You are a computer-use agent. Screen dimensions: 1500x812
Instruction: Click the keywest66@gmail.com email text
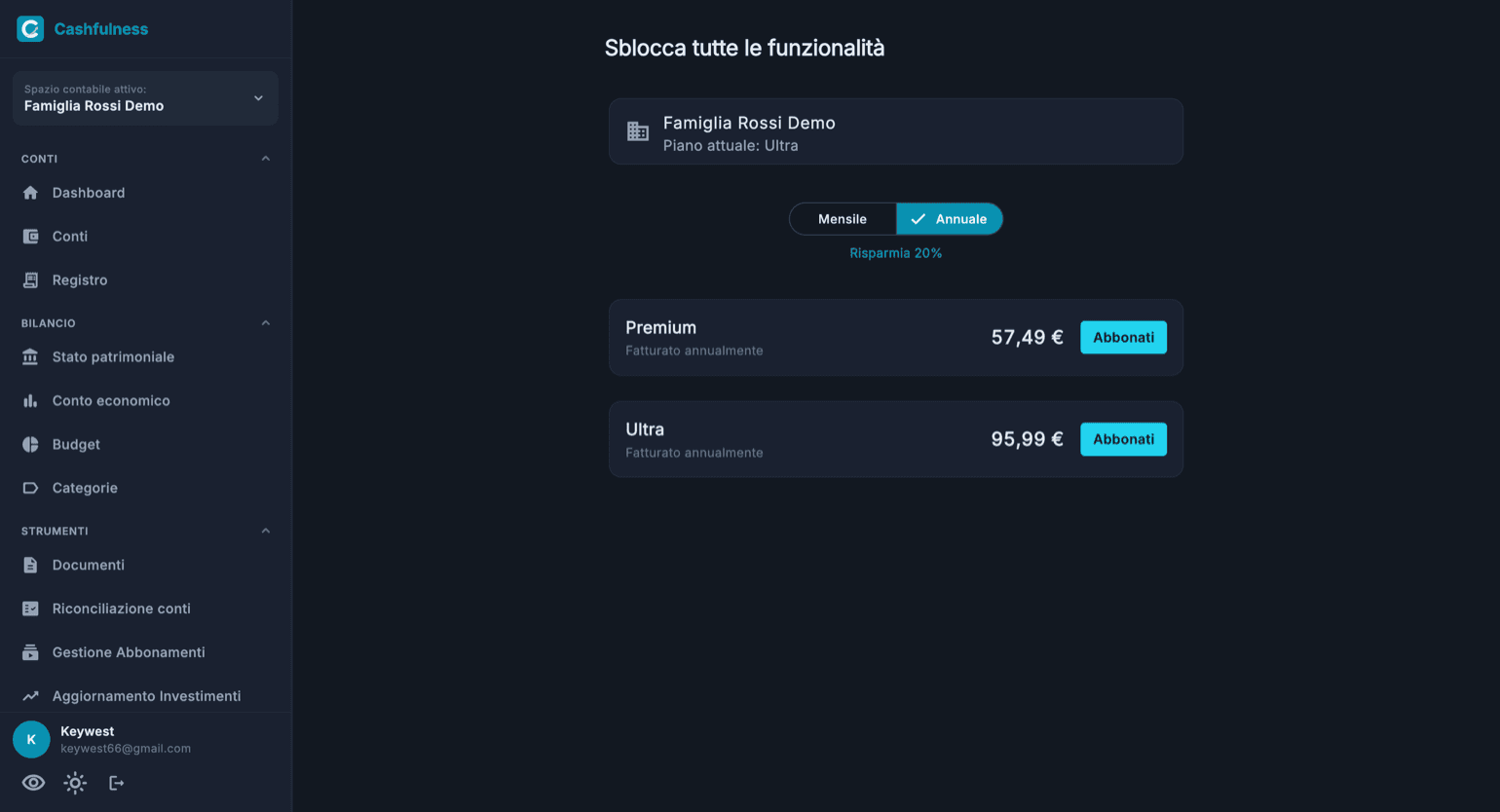click(126, 749)
